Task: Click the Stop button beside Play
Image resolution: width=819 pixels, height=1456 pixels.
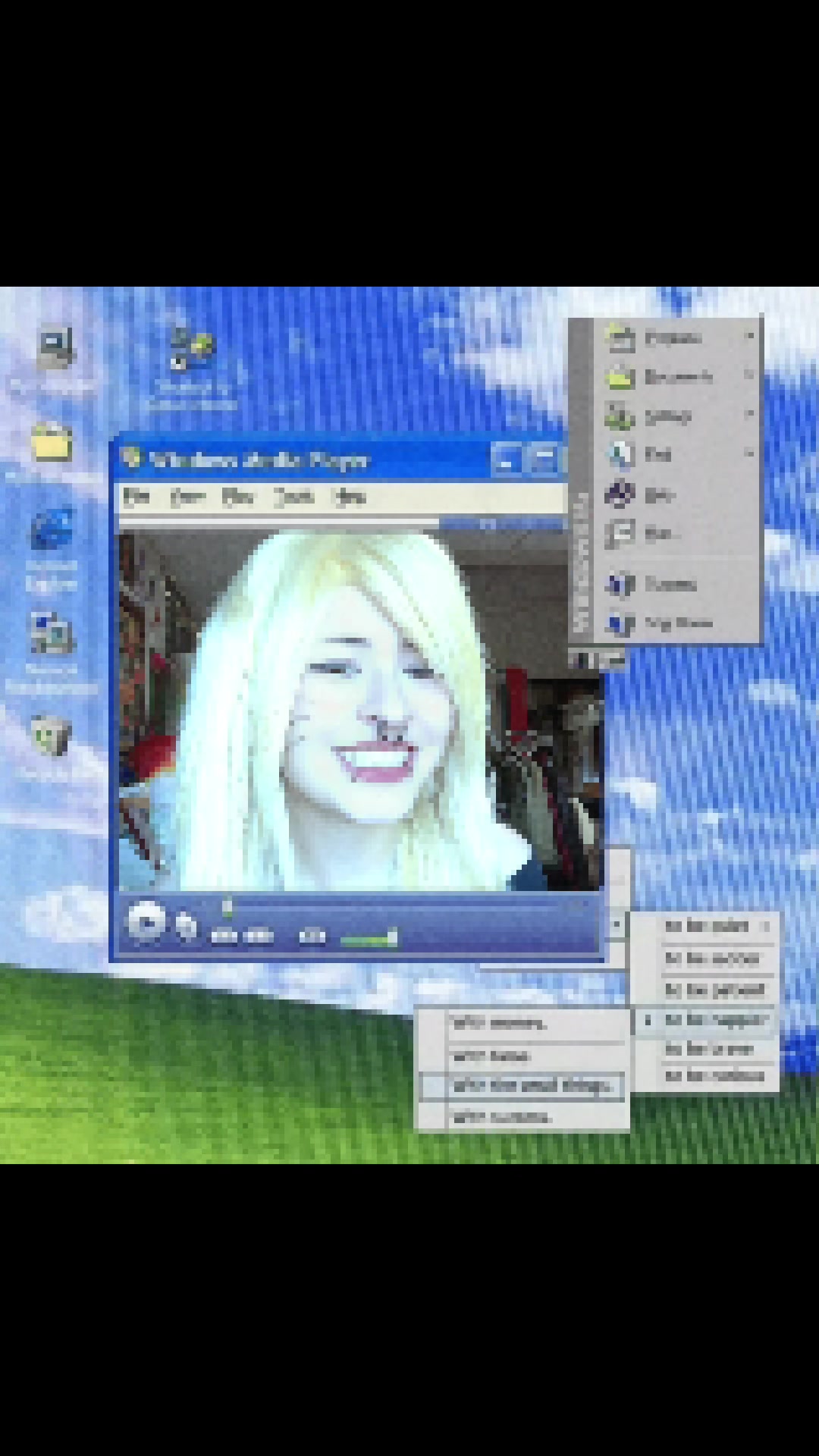Action: pyautogui.click(x=187, y=926)
